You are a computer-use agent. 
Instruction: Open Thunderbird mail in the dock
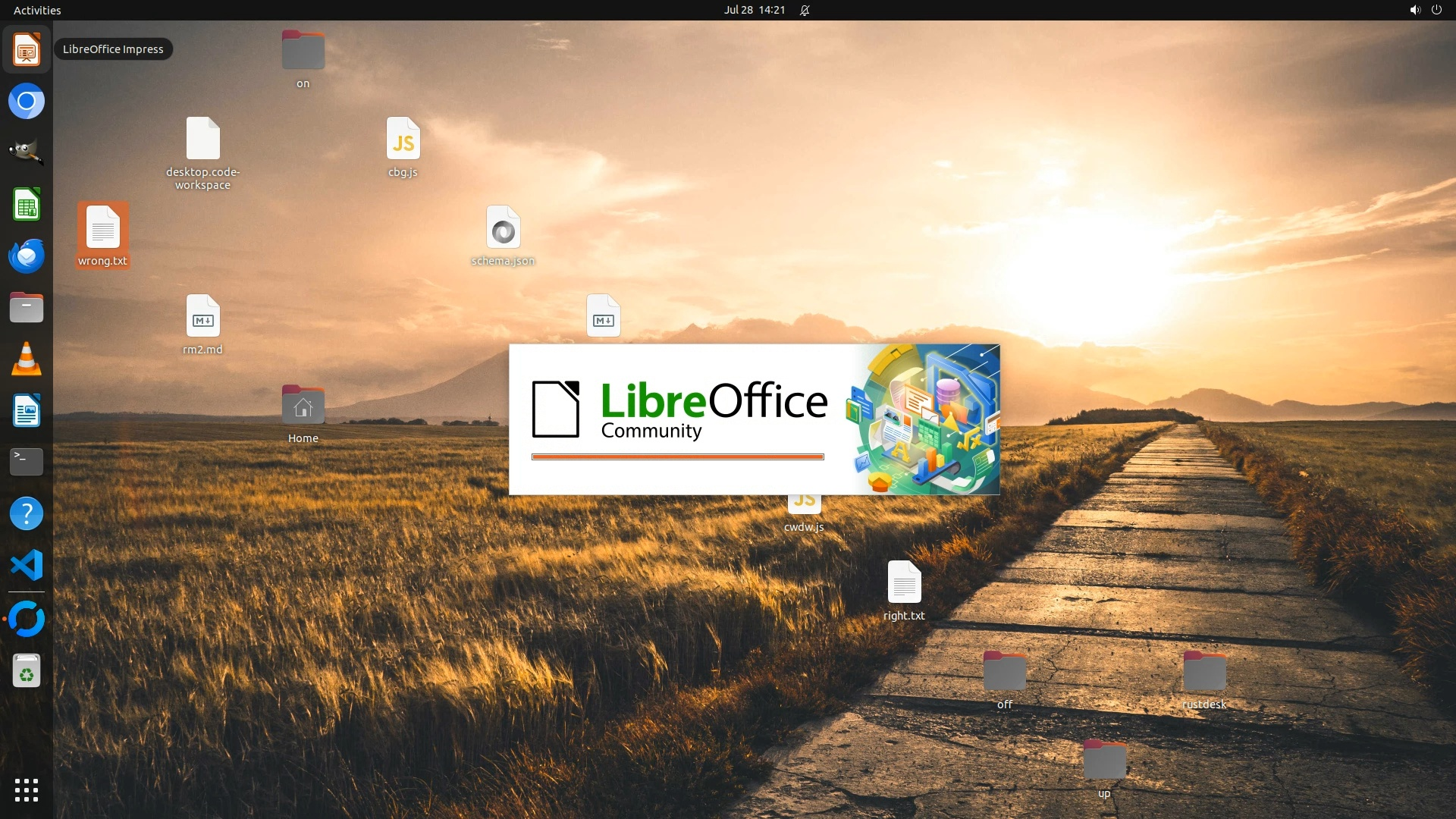27,256
